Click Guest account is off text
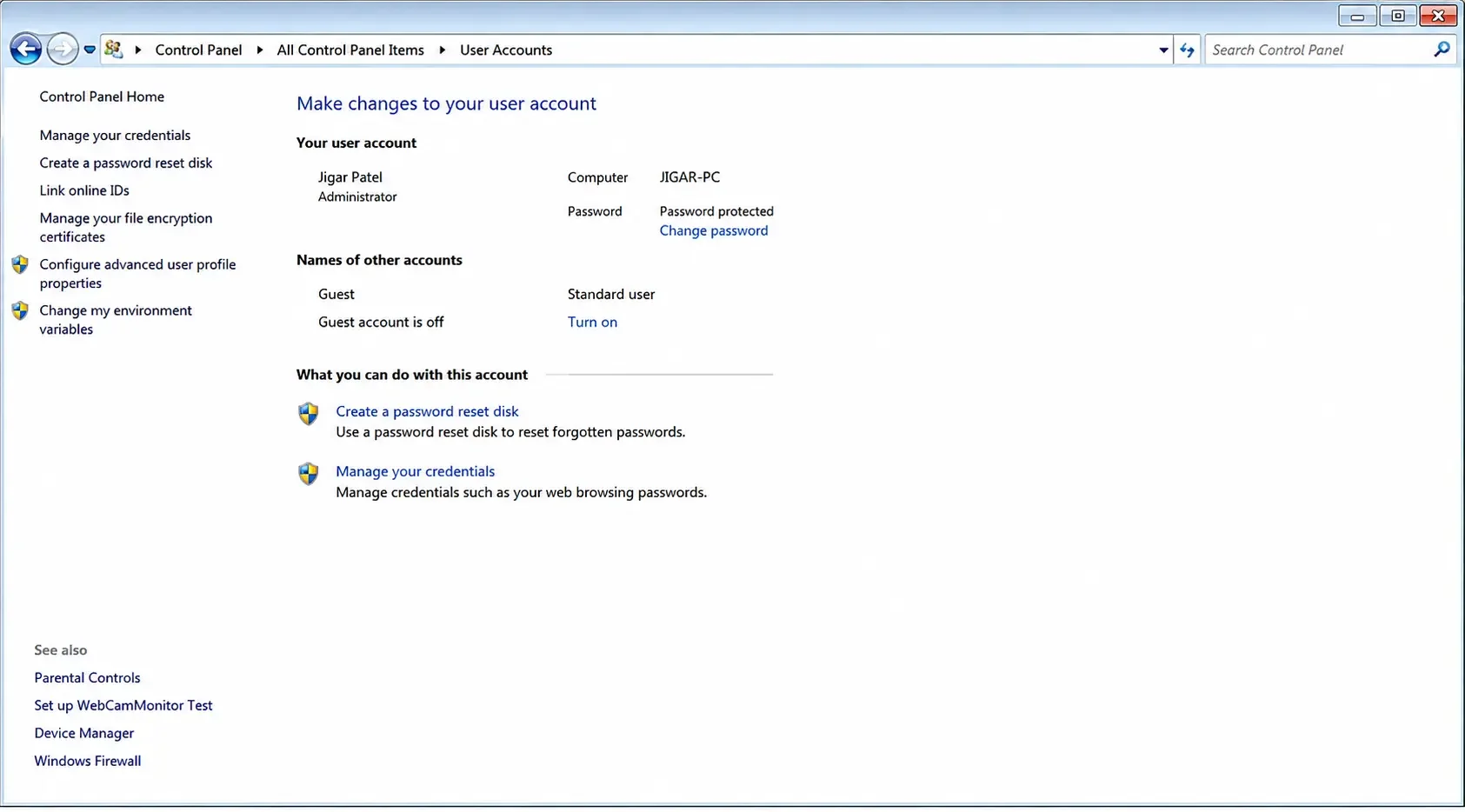This screenshot has width=1465, height=812. (x=381, y=323)
